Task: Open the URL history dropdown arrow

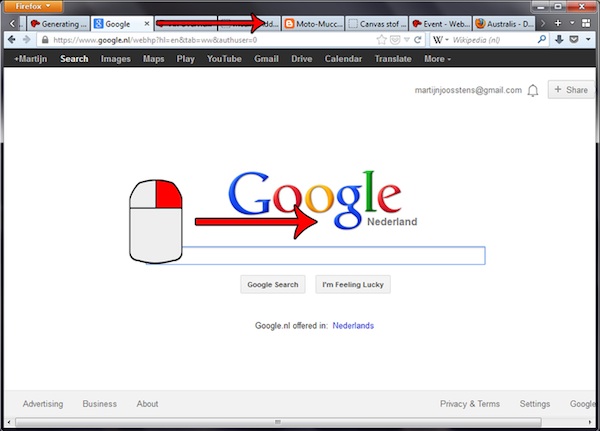Action: coord(407,40)
